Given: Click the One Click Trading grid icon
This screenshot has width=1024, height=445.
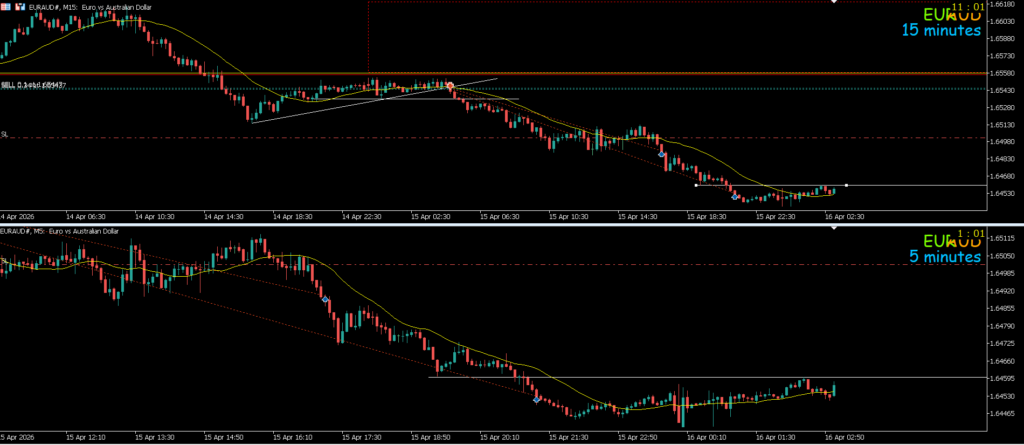Looking at the screenshot, I should coord(5,8).
